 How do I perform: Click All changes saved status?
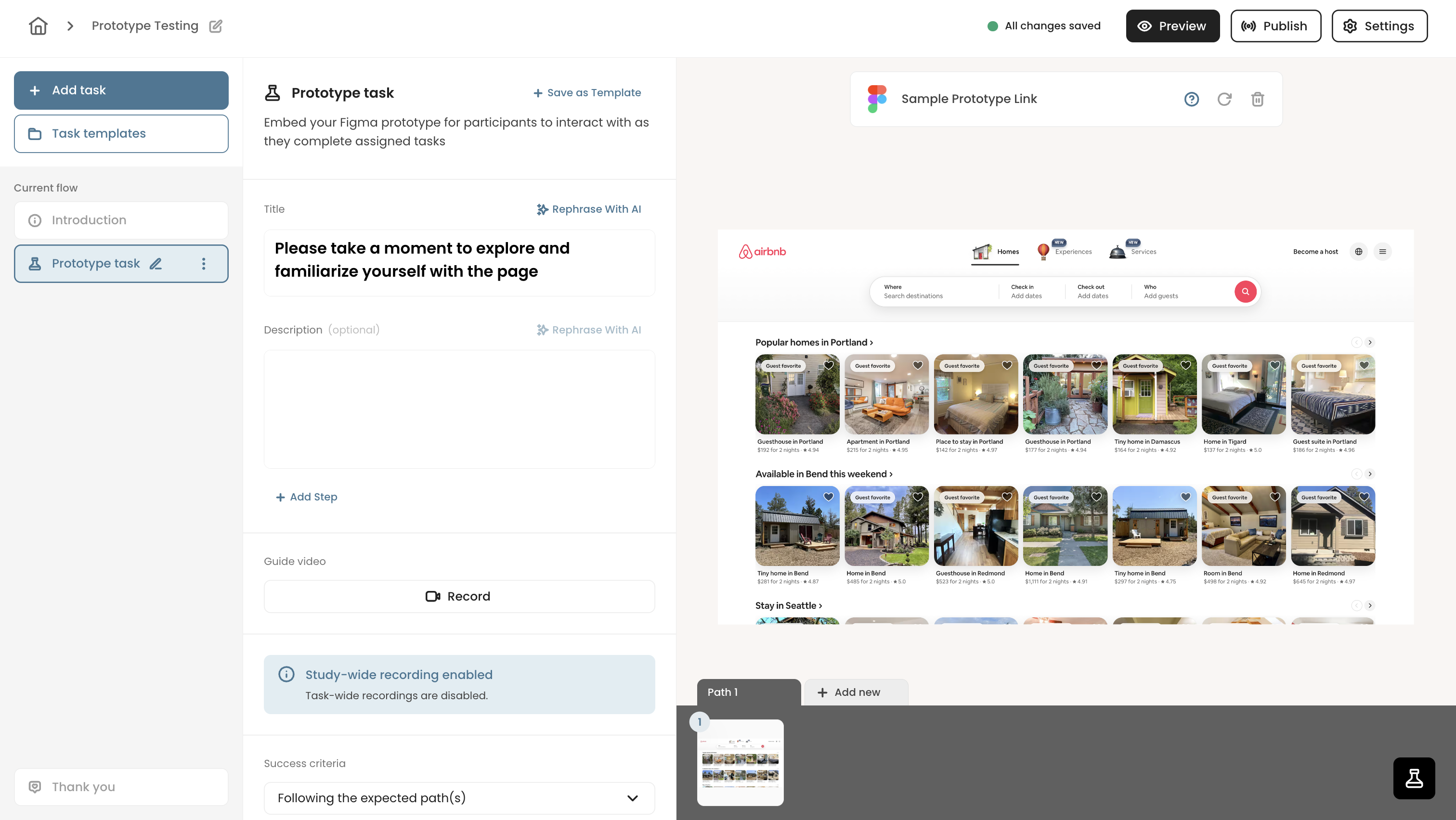1044,26
